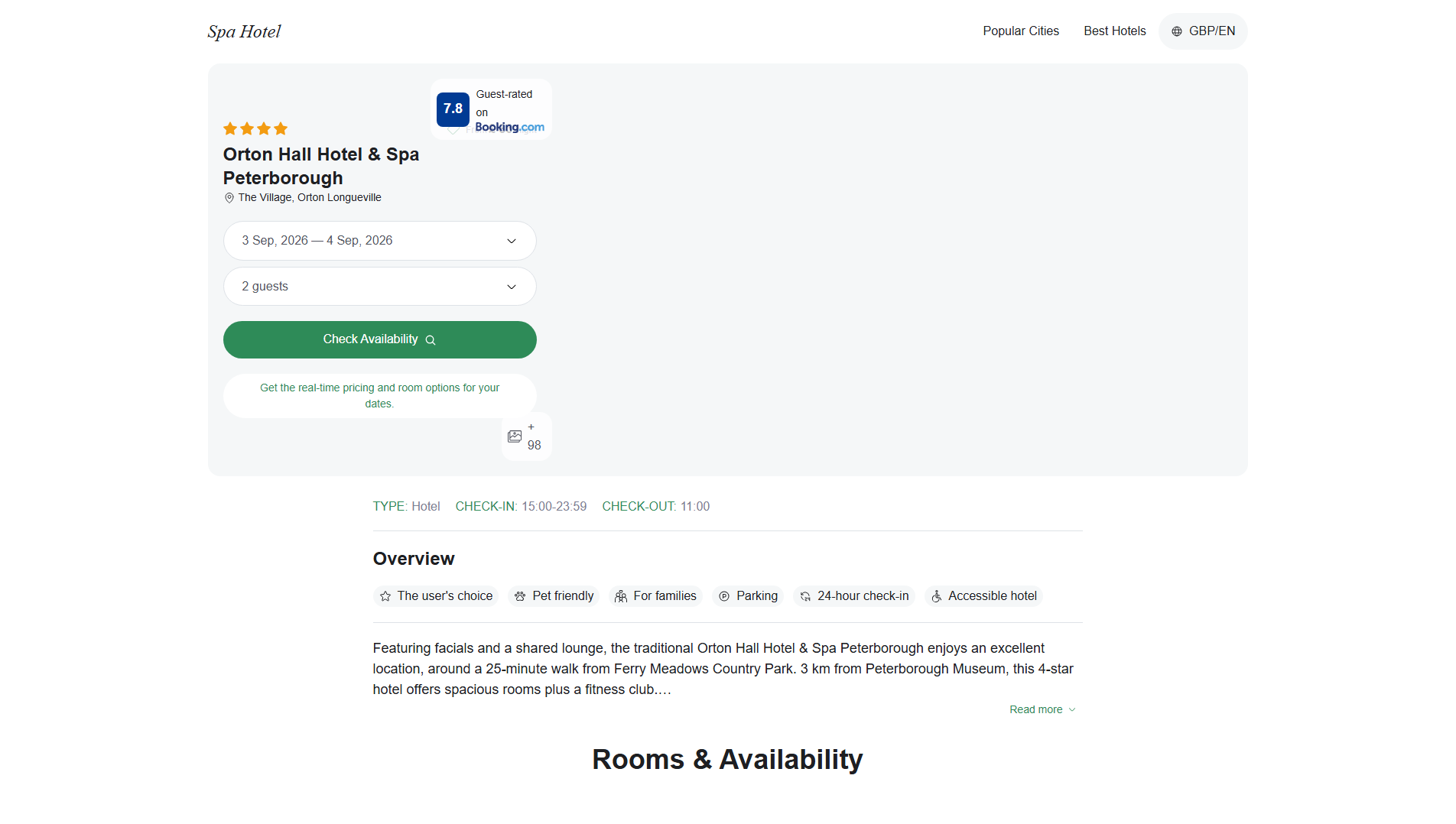
Task: Expand the date range dropdown chevron
Action: tap(512, 241)
